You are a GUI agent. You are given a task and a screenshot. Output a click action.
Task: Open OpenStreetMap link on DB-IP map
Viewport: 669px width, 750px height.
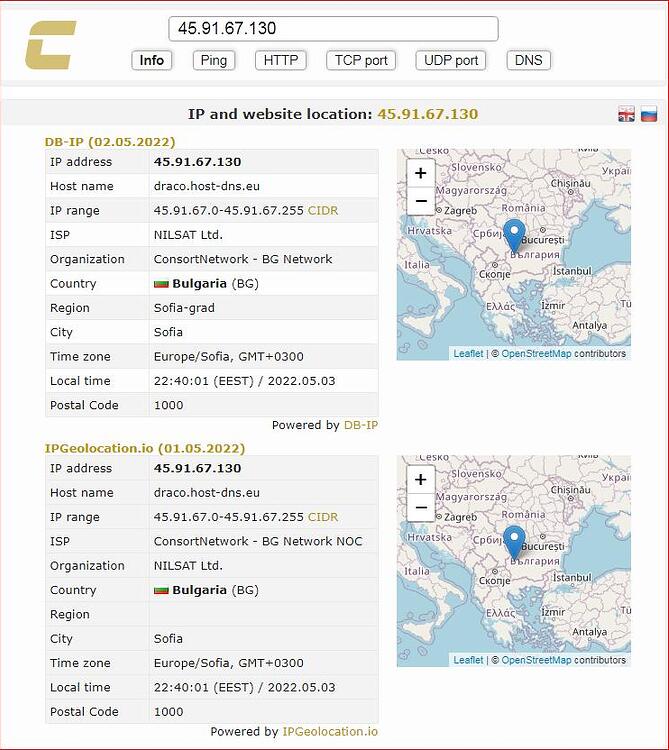click(536, 353)
